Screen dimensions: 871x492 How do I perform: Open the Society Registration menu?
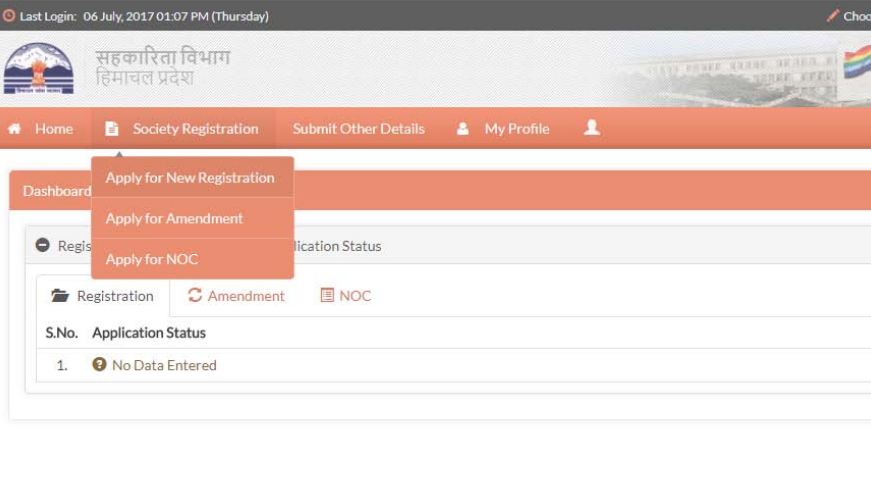point(183,129)
